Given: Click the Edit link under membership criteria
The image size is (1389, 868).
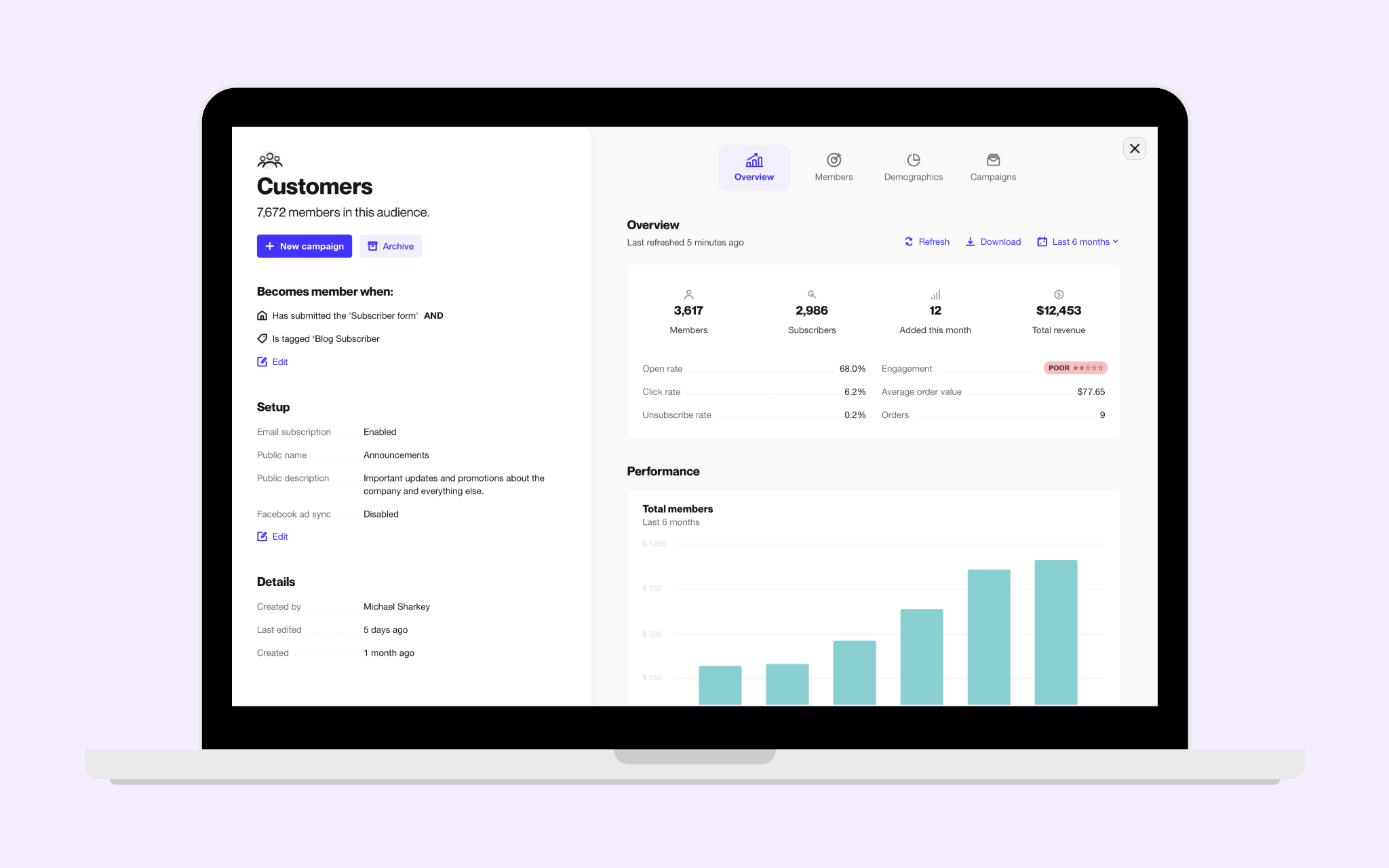Looking at the screenshot, I should [x=279, y=361].
